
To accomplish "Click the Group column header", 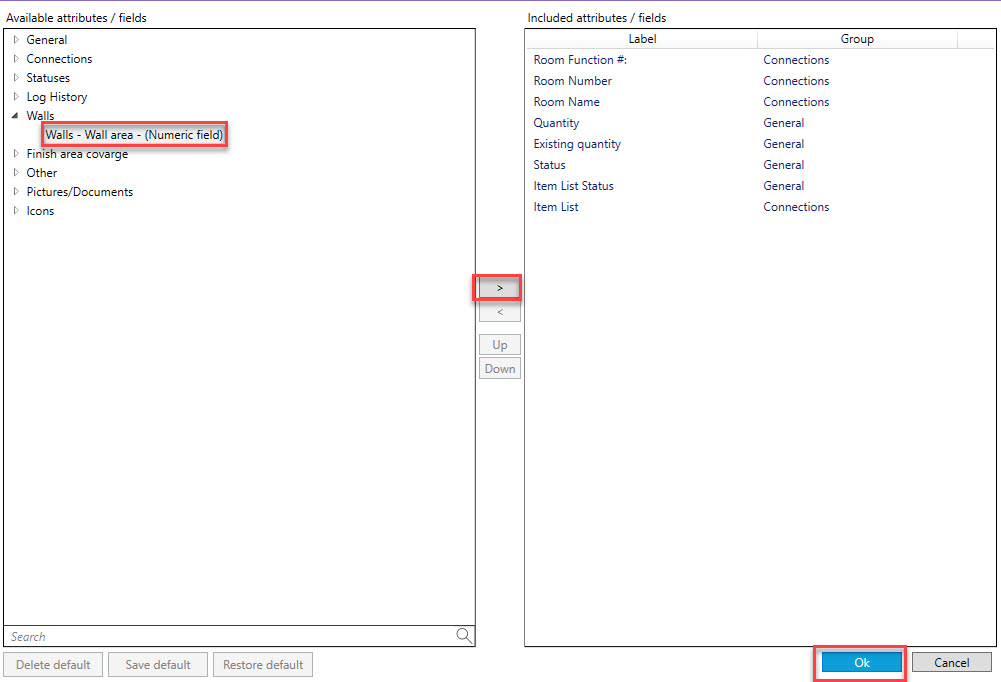I will coord(857,39).
